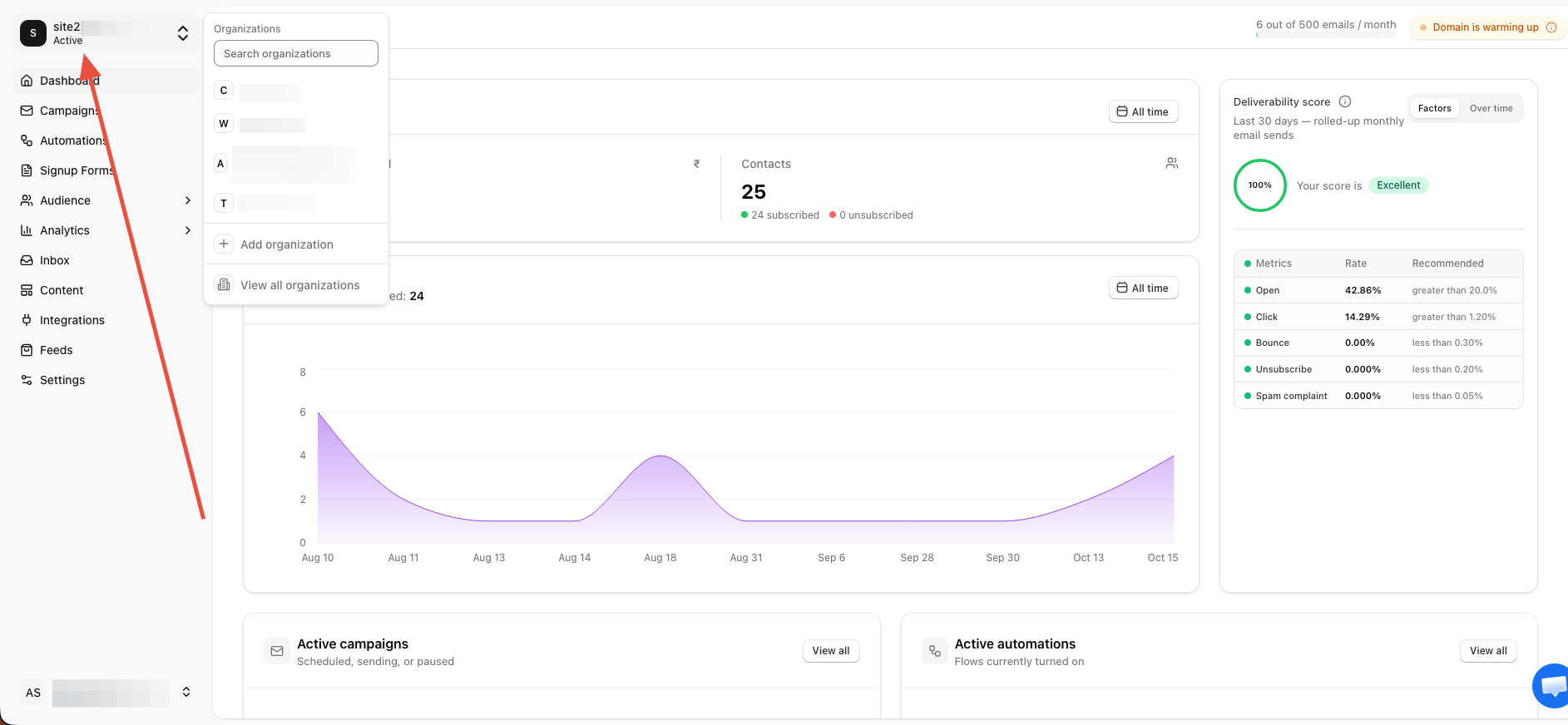Expand the Audience submenu chevron
1568x725 pixels.
coord(188,200)
